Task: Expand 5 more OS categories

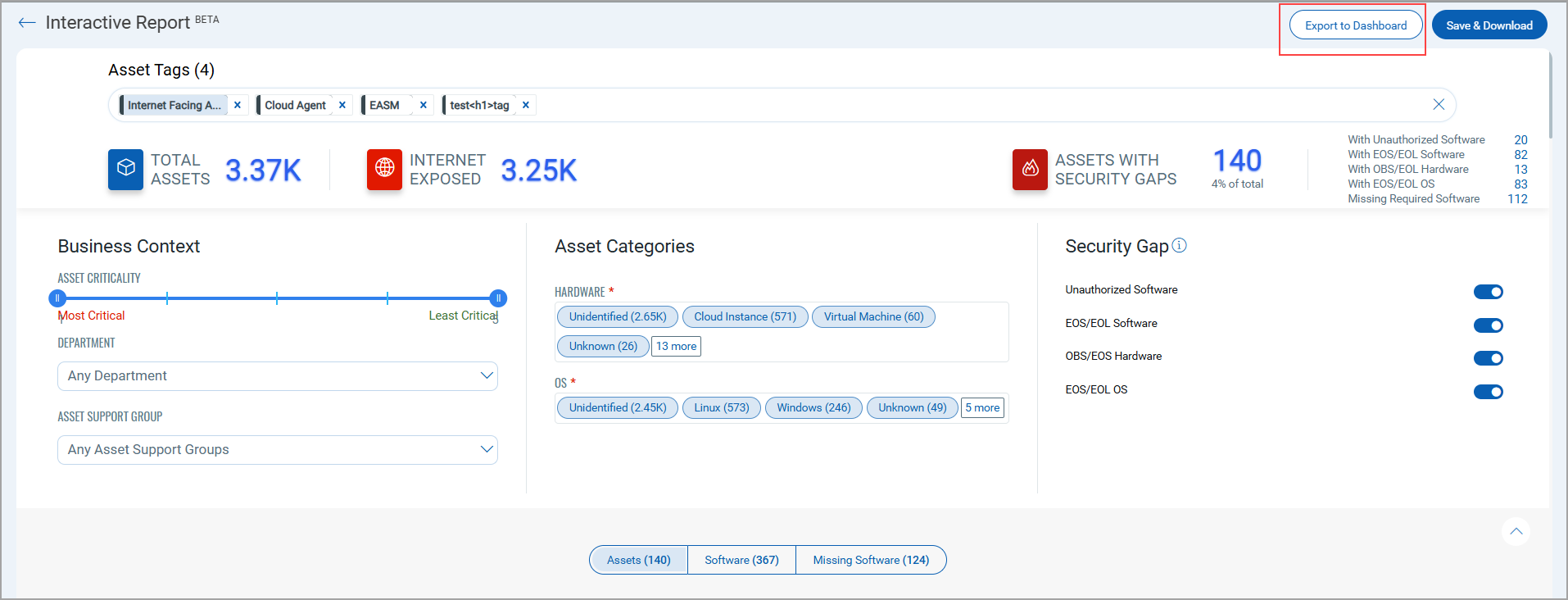Action: (982, 407)
